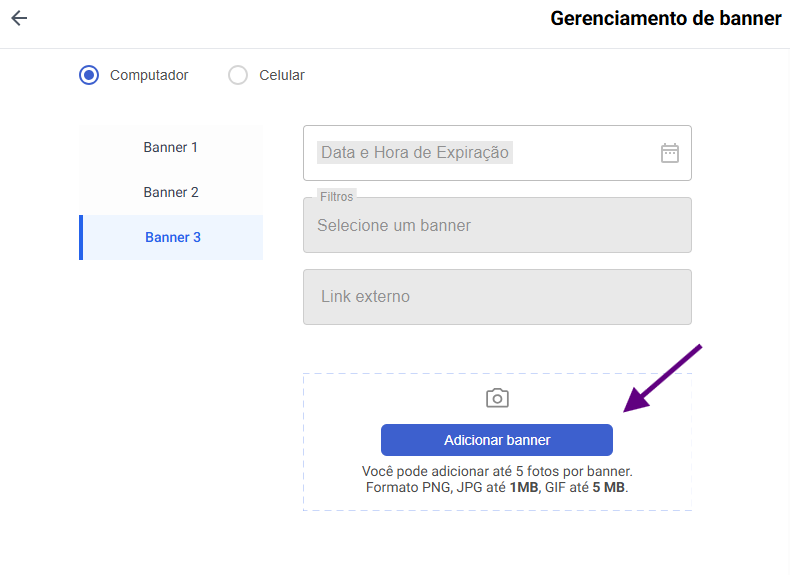Click the 5 fotos por banner hint text
This screenshot has width=790, height=583.
[x=497, y=470]
